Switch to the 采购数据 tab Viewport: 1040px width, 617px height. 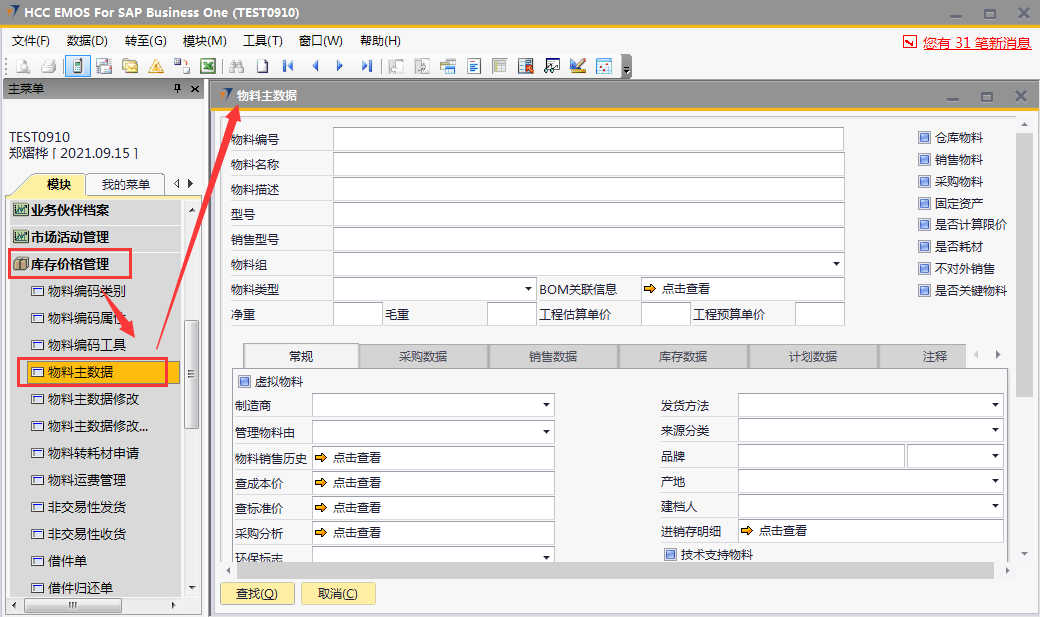pos(423,356)
